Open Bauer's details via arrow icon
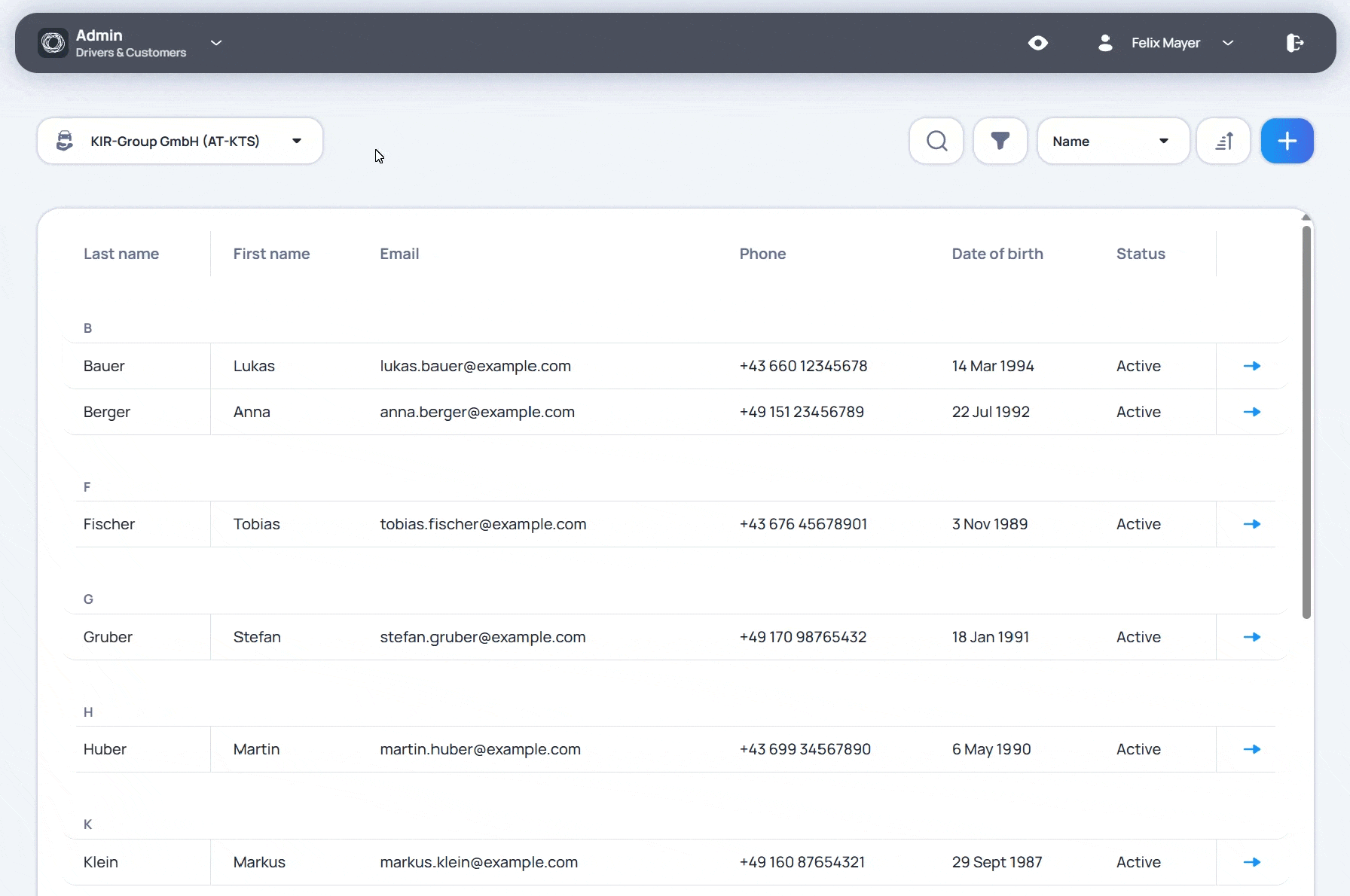 click(1252, 366)
